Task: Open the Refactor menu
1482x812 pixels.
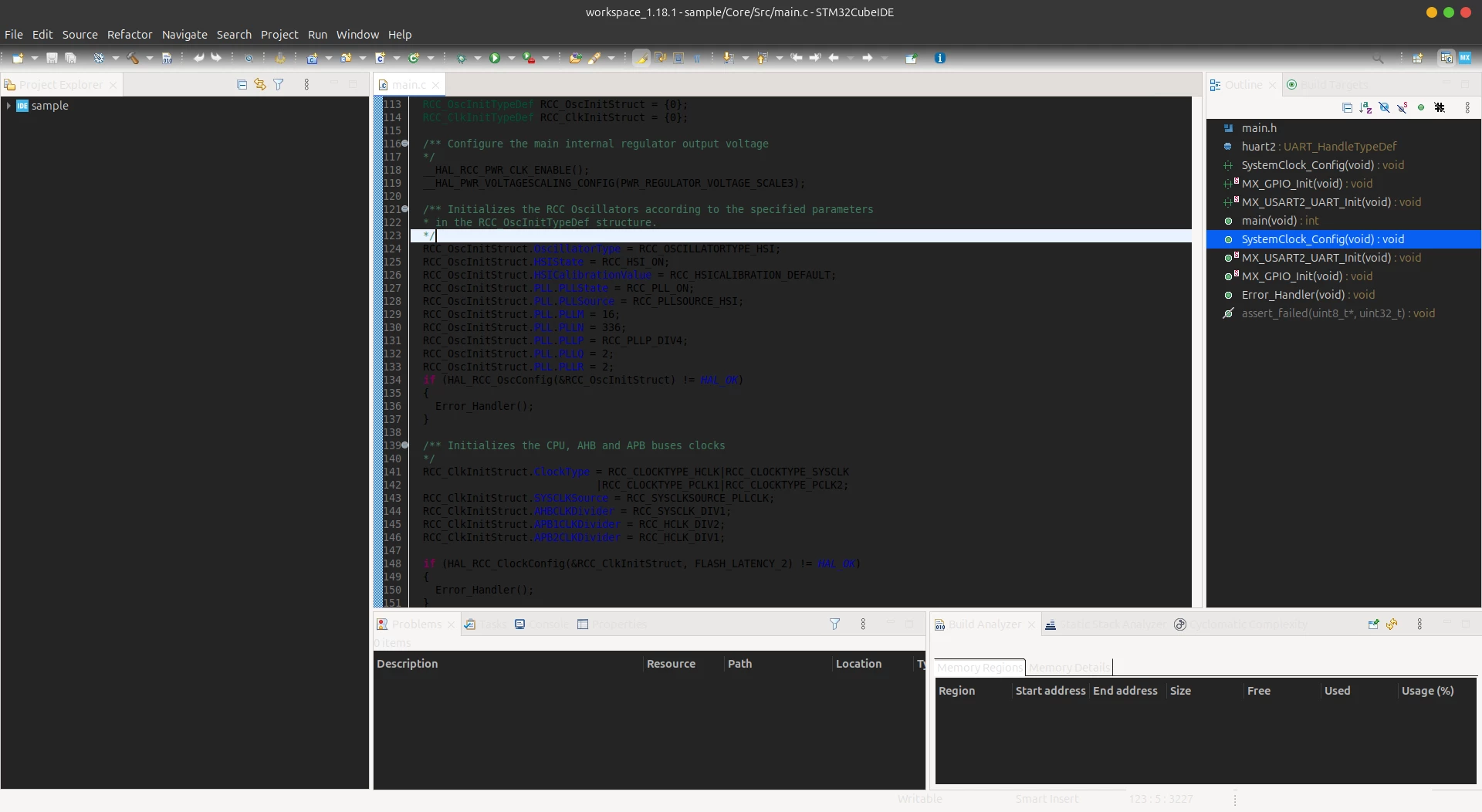Action: pyautogui.click(x=130, y=35)
